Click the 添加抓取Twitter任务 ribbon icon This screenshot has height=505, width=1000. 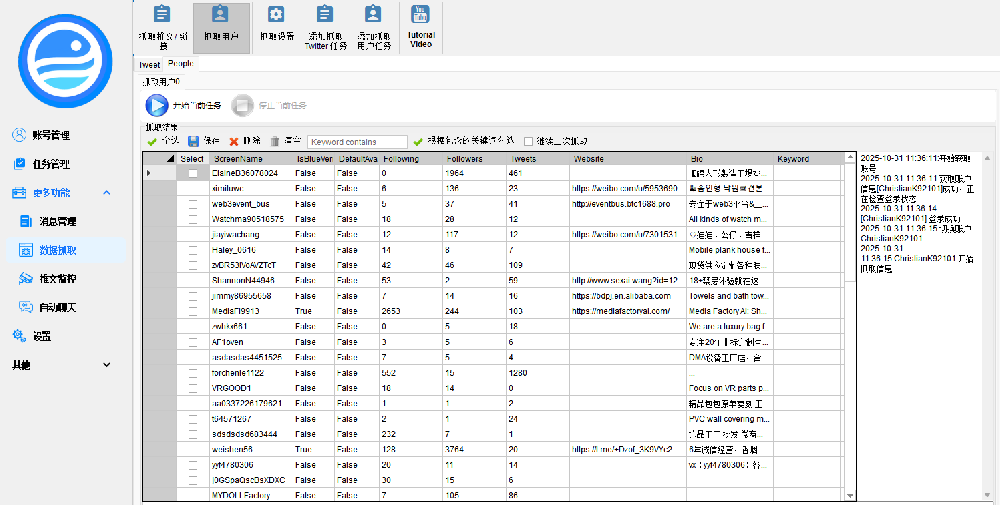point(324,15)
